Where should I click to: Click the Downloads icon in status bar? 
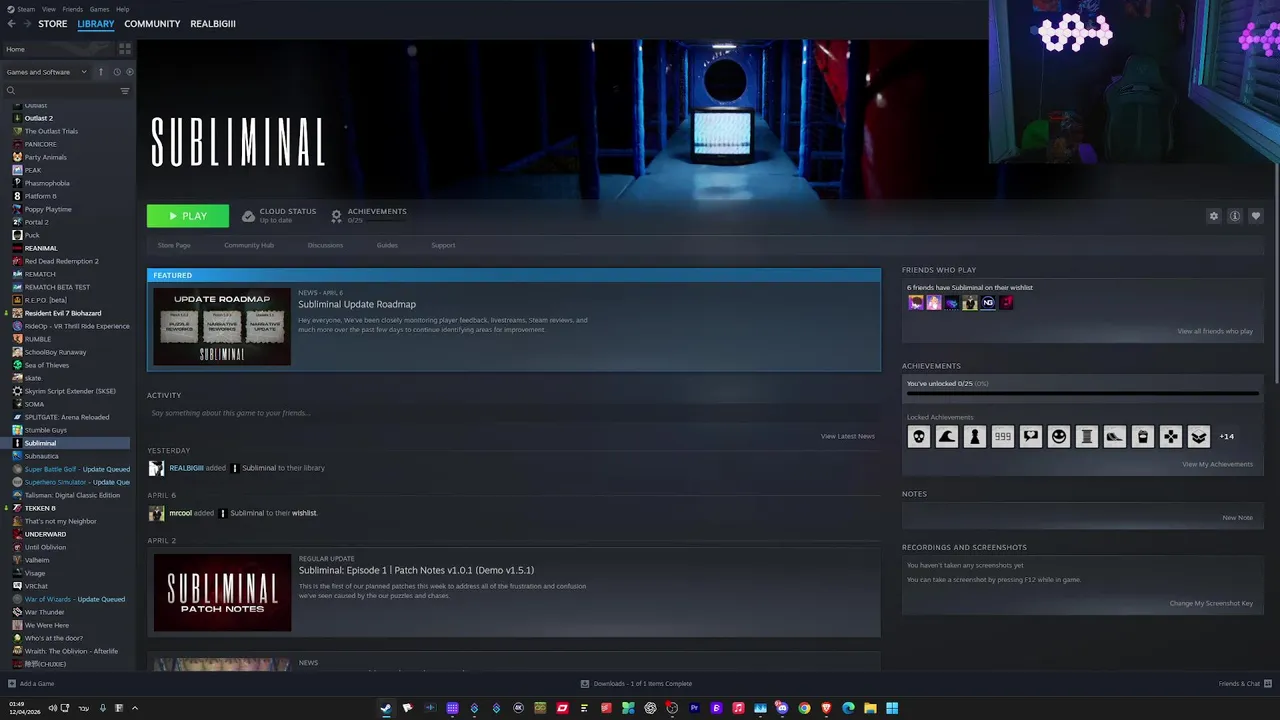[585, 684]
